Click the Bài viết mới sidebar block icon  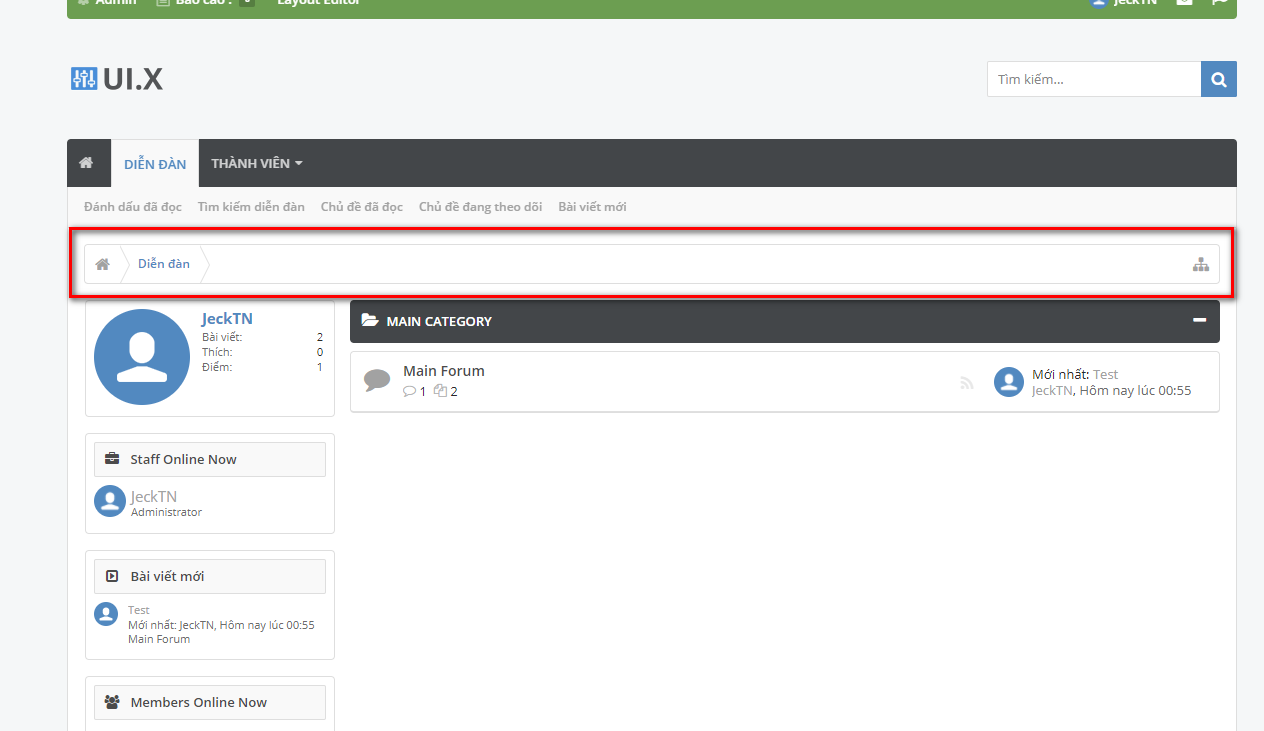coord(112,576)
